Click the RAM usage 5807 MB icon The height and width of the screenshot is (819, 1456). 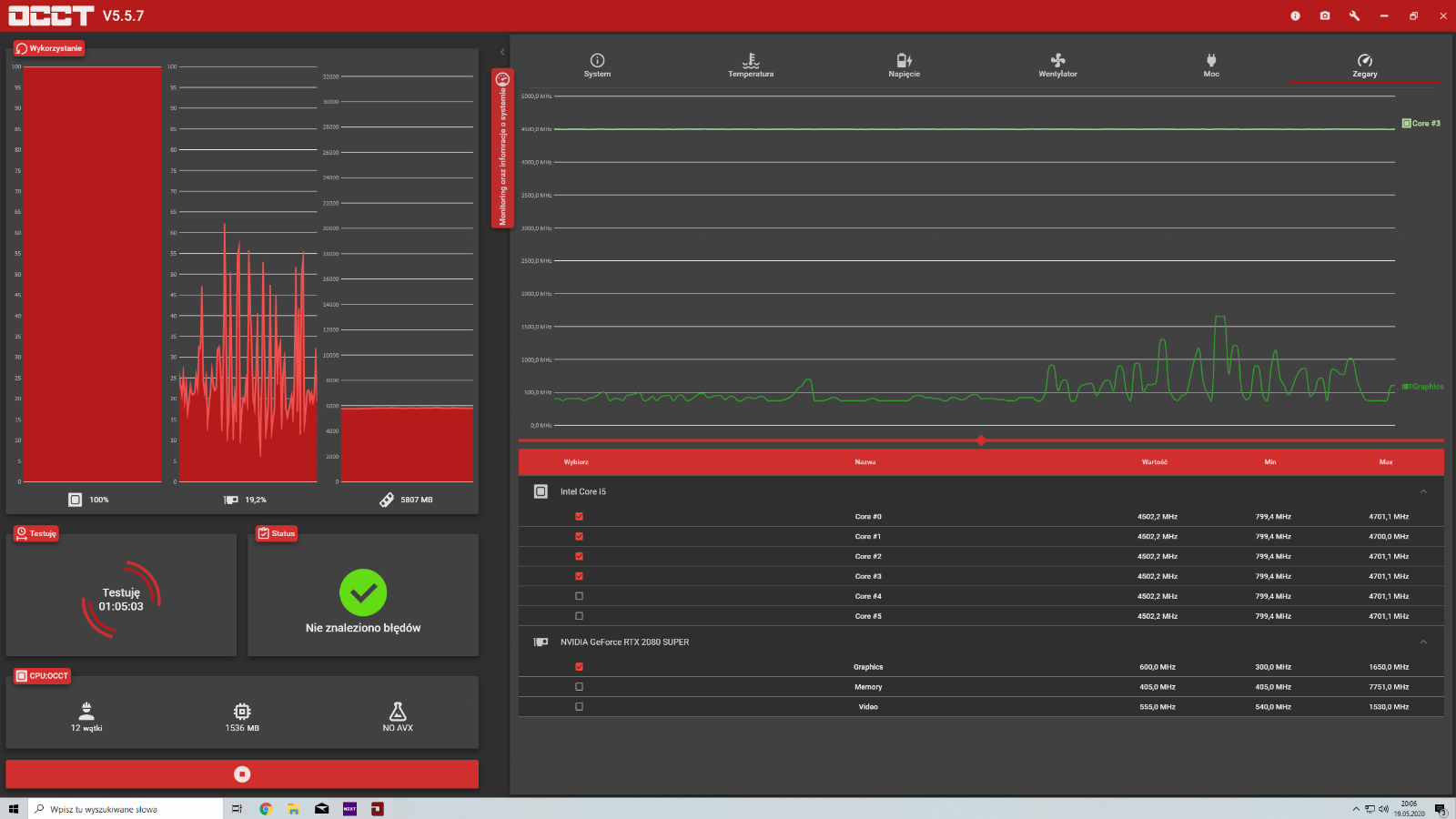(387, 500)
